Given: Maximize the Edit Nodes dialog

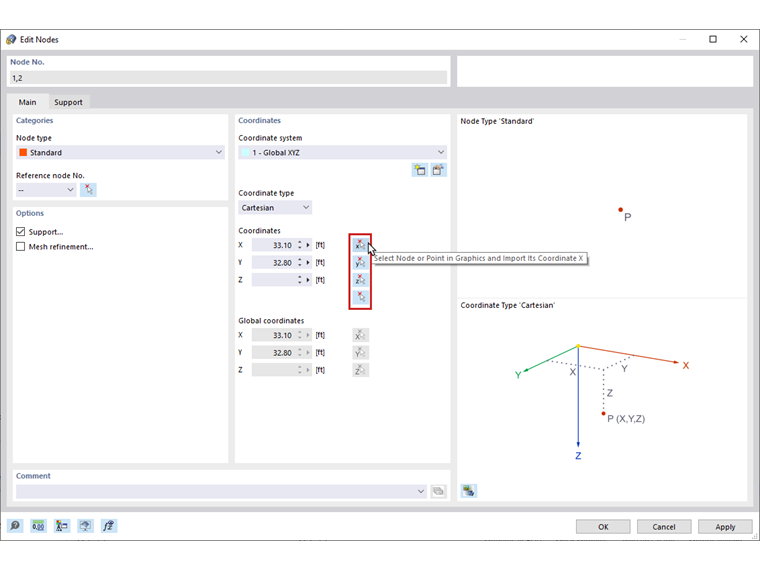Looking at the screenshot, I should coord(713,39).
